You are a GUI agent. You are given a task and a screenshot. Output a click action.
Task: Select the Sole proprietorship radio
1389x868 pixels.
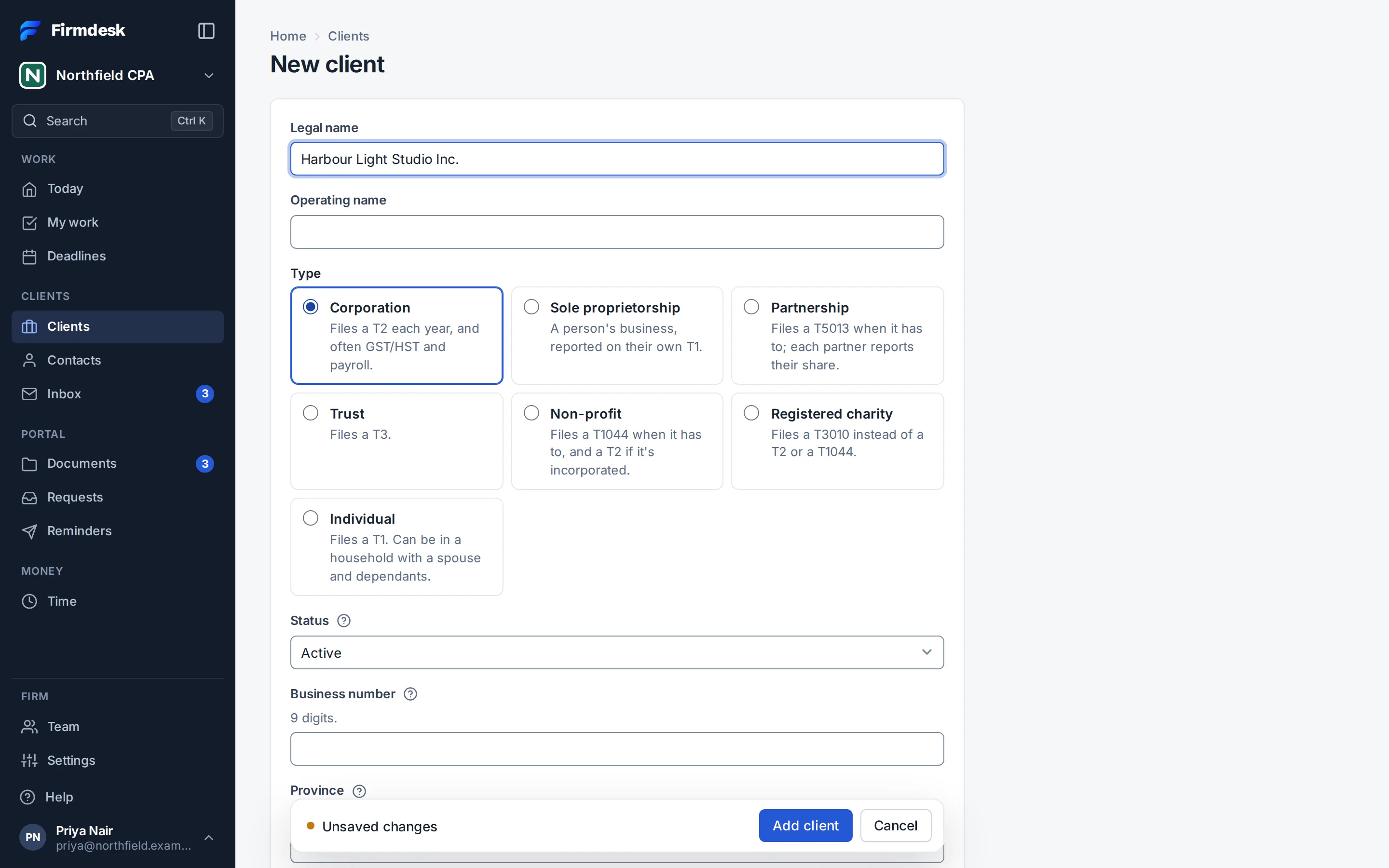click(531, 307)
